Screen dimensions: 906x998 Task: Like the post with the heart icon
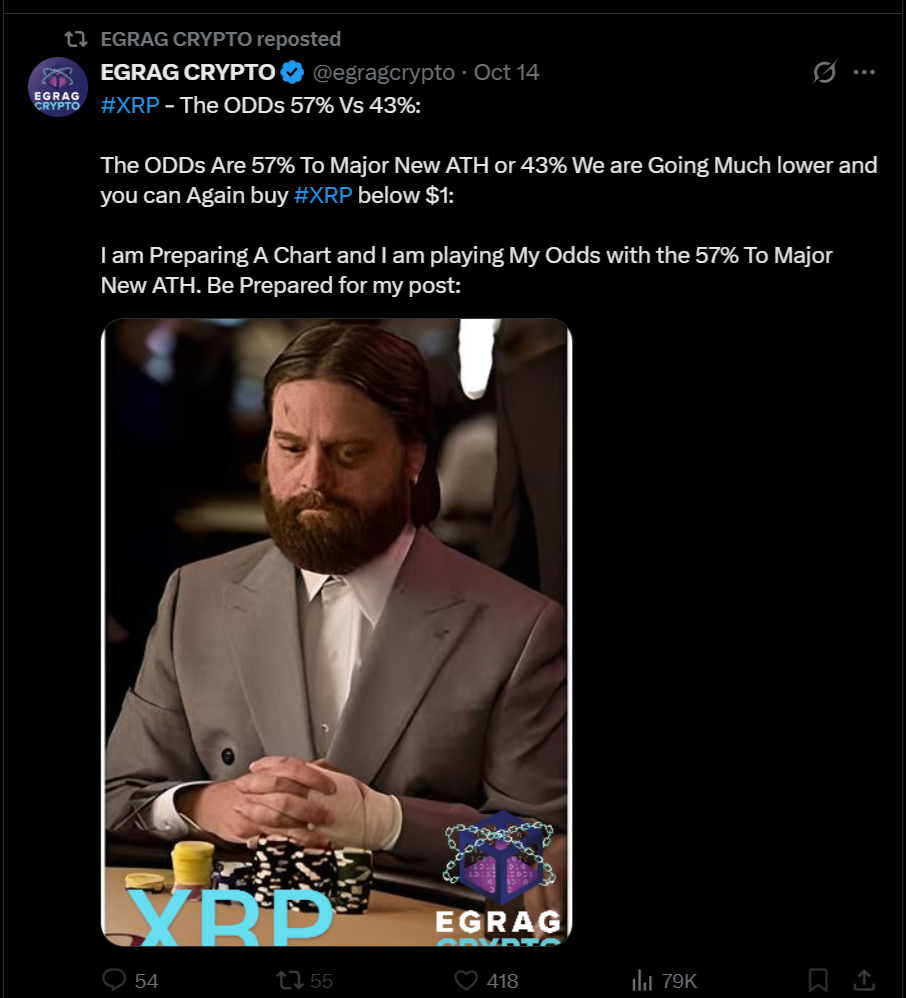tap(466, 980)
